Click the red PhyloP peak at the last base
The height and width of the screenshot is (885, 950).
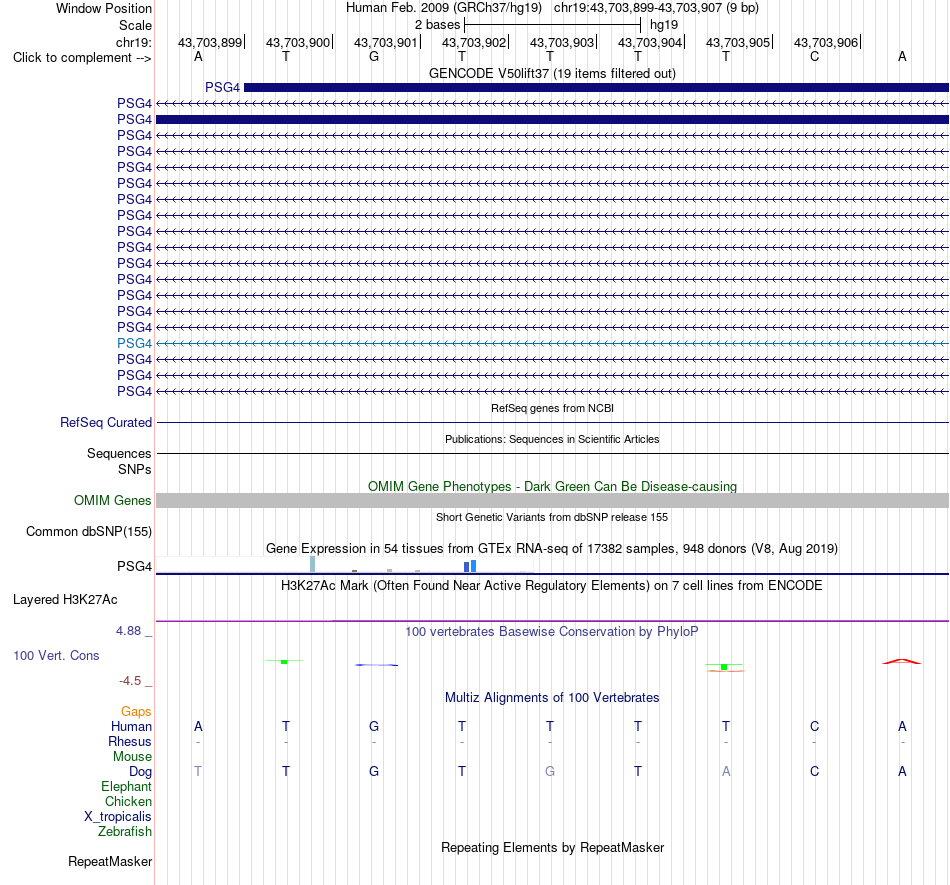902,661
